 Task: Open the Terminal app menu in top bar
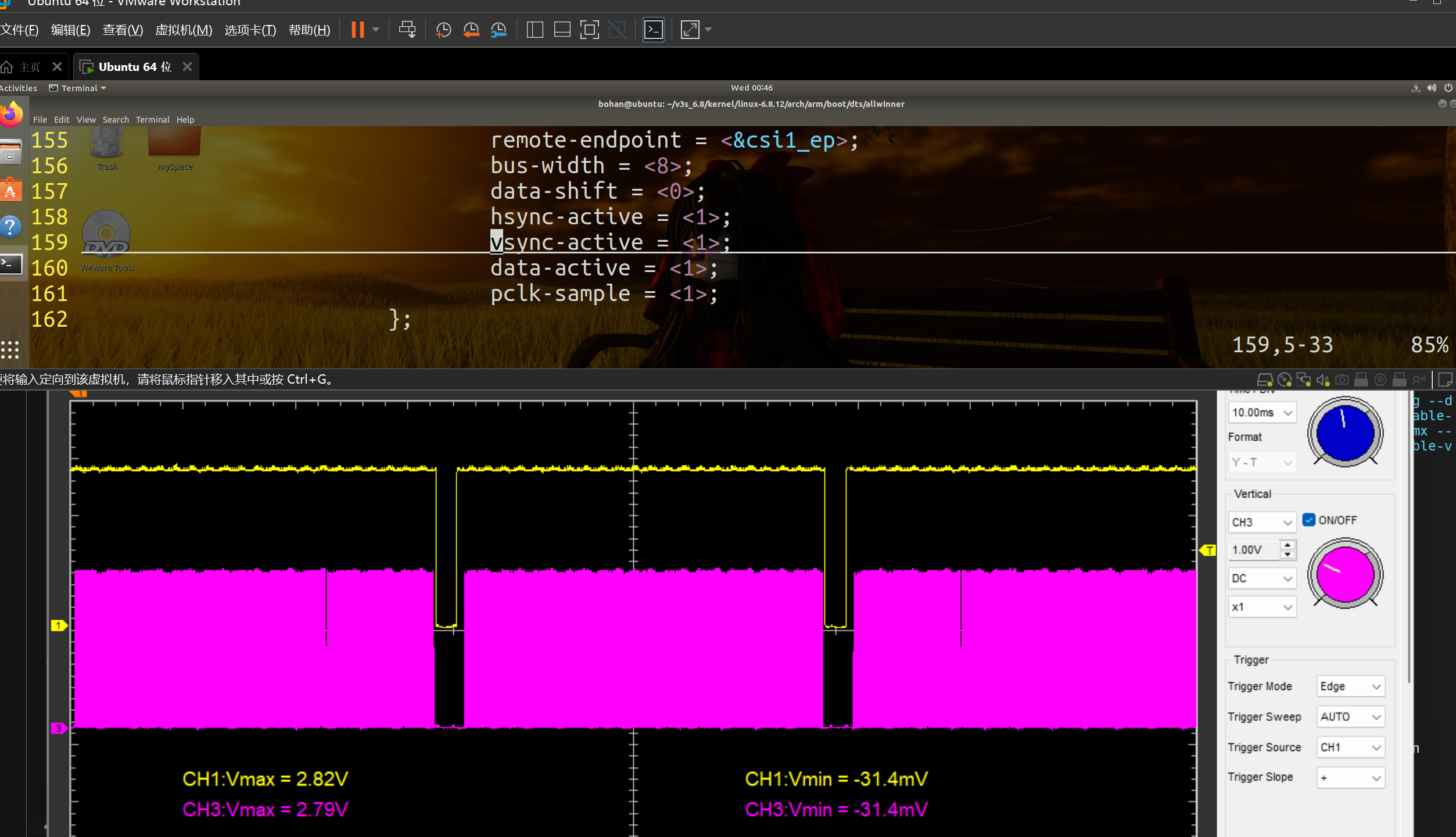coord(78,88)
